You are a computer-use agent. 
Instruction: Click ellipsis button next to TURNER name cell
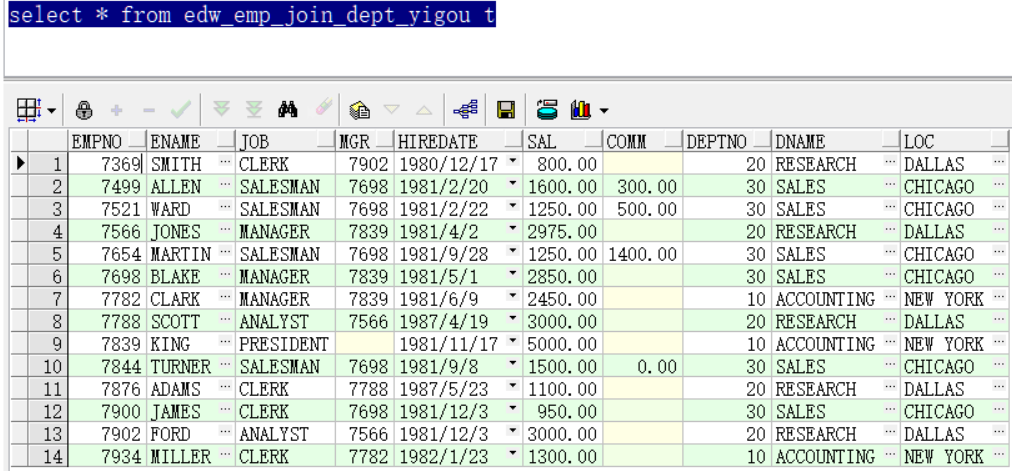(225, 363)
